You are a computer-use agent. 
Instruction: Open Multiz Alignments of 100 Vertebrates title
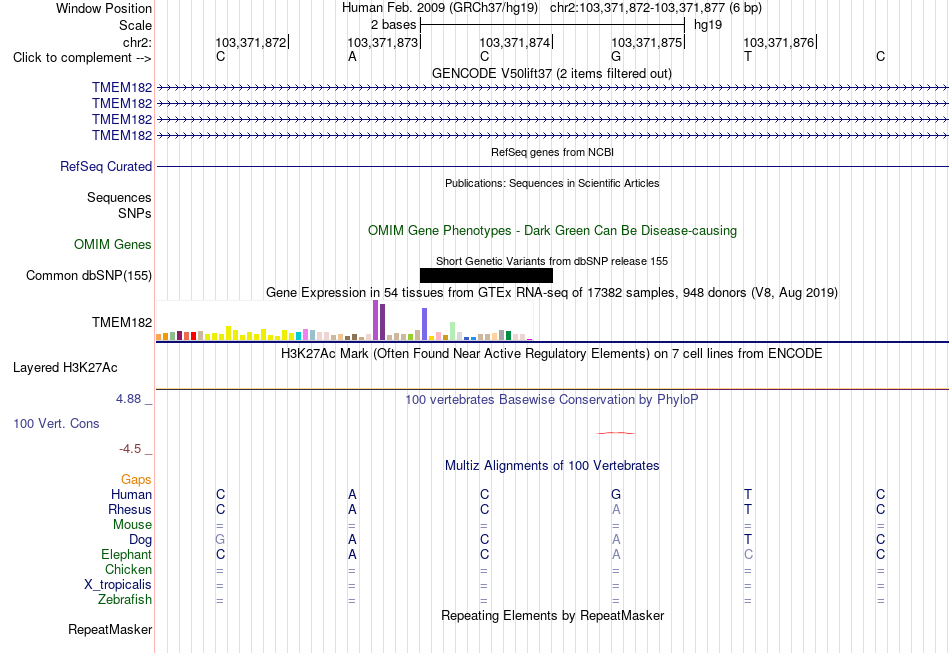552,466
